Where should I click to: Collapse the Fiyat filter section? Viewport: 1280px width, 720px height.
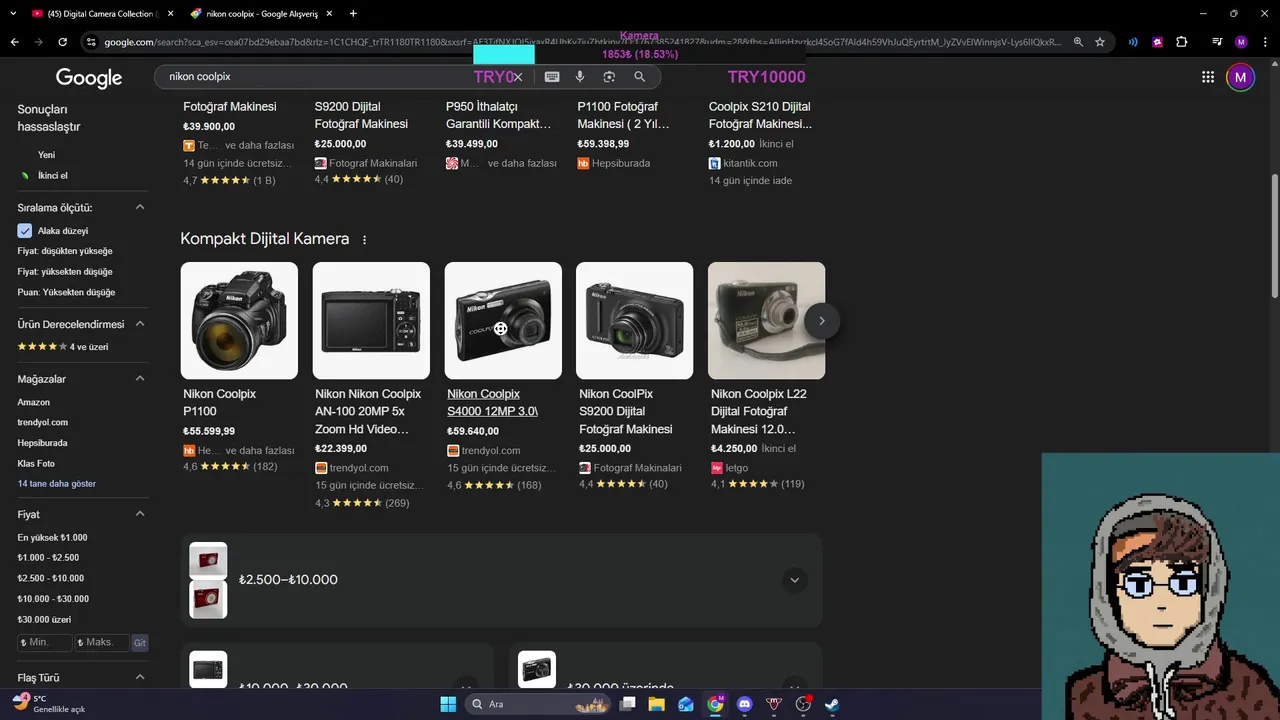coord(140,514)
